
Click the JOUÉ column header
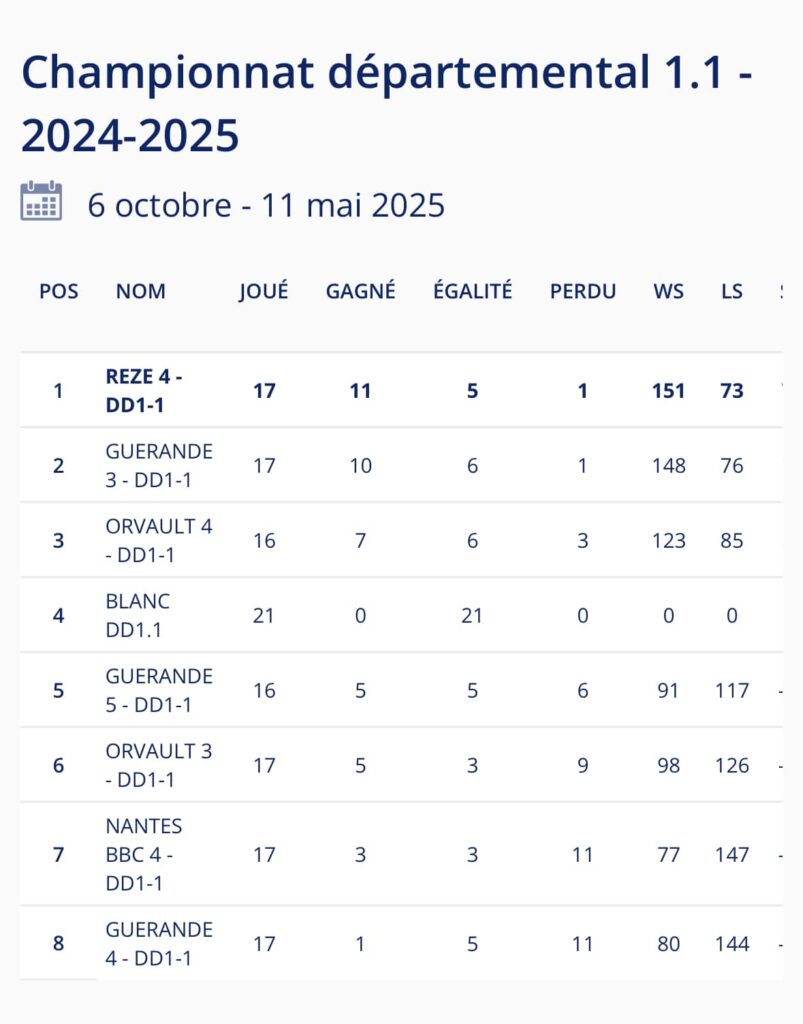(264, 291)
